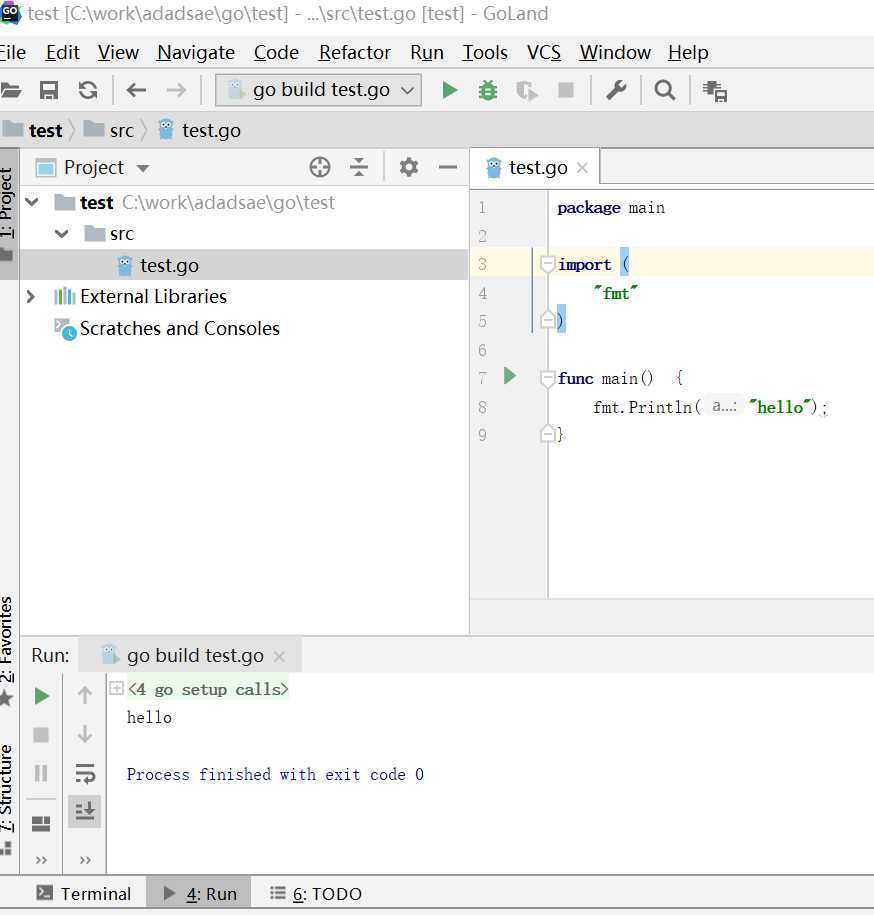Open file with the folder toolbar icon
874x915 pixels.
click(11, 90)
